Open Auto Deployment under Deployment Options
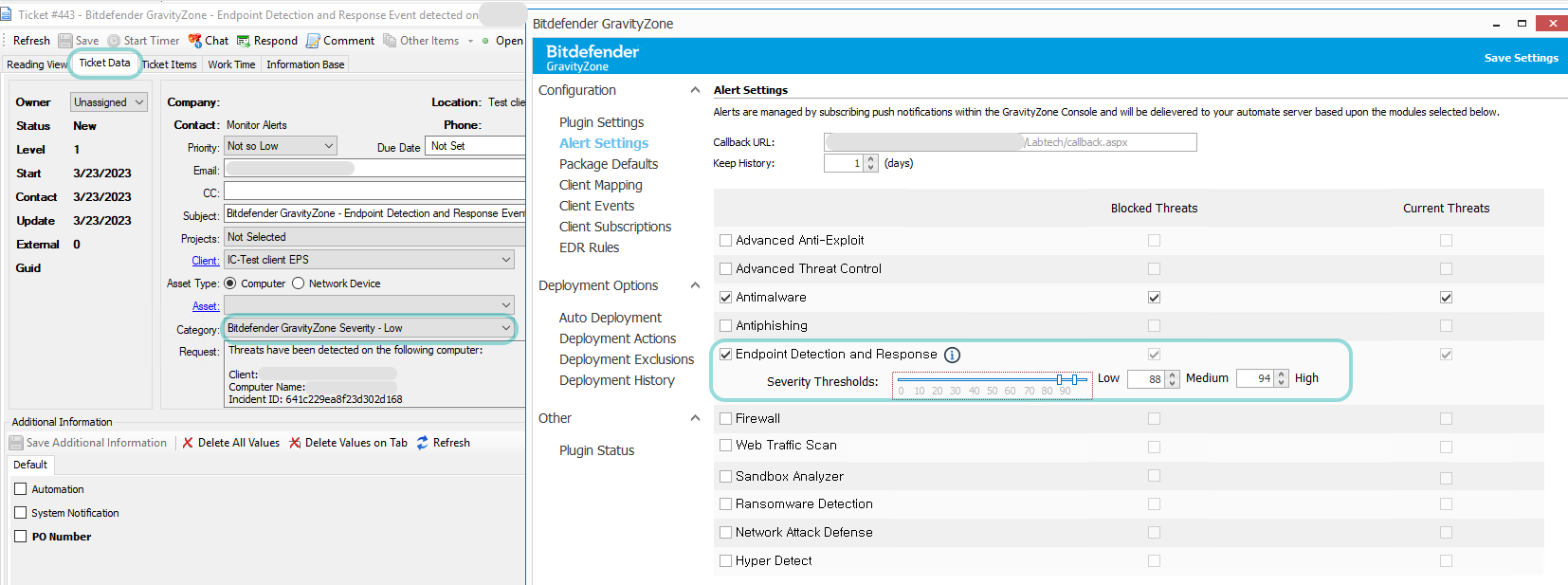The image size is (1568, 585). click(x=611, y=318)
